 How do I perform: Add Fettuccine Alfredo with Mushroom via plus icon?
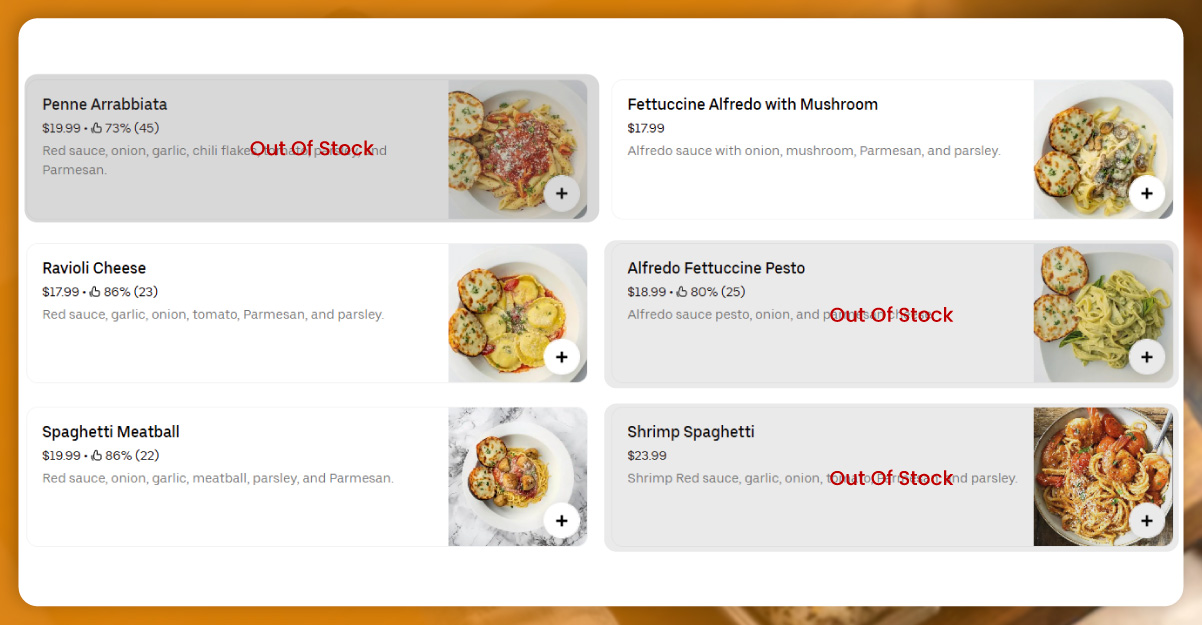point(1146,193)
